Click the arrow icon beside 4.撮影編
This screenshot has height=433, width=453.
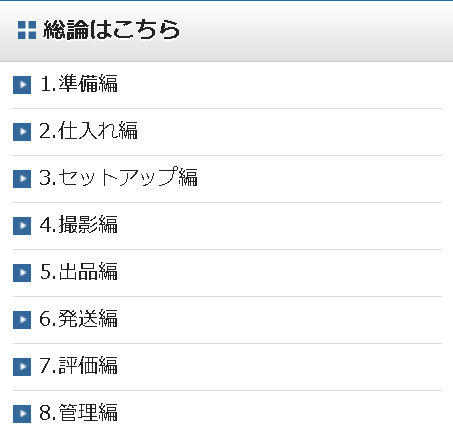point(22,226)
